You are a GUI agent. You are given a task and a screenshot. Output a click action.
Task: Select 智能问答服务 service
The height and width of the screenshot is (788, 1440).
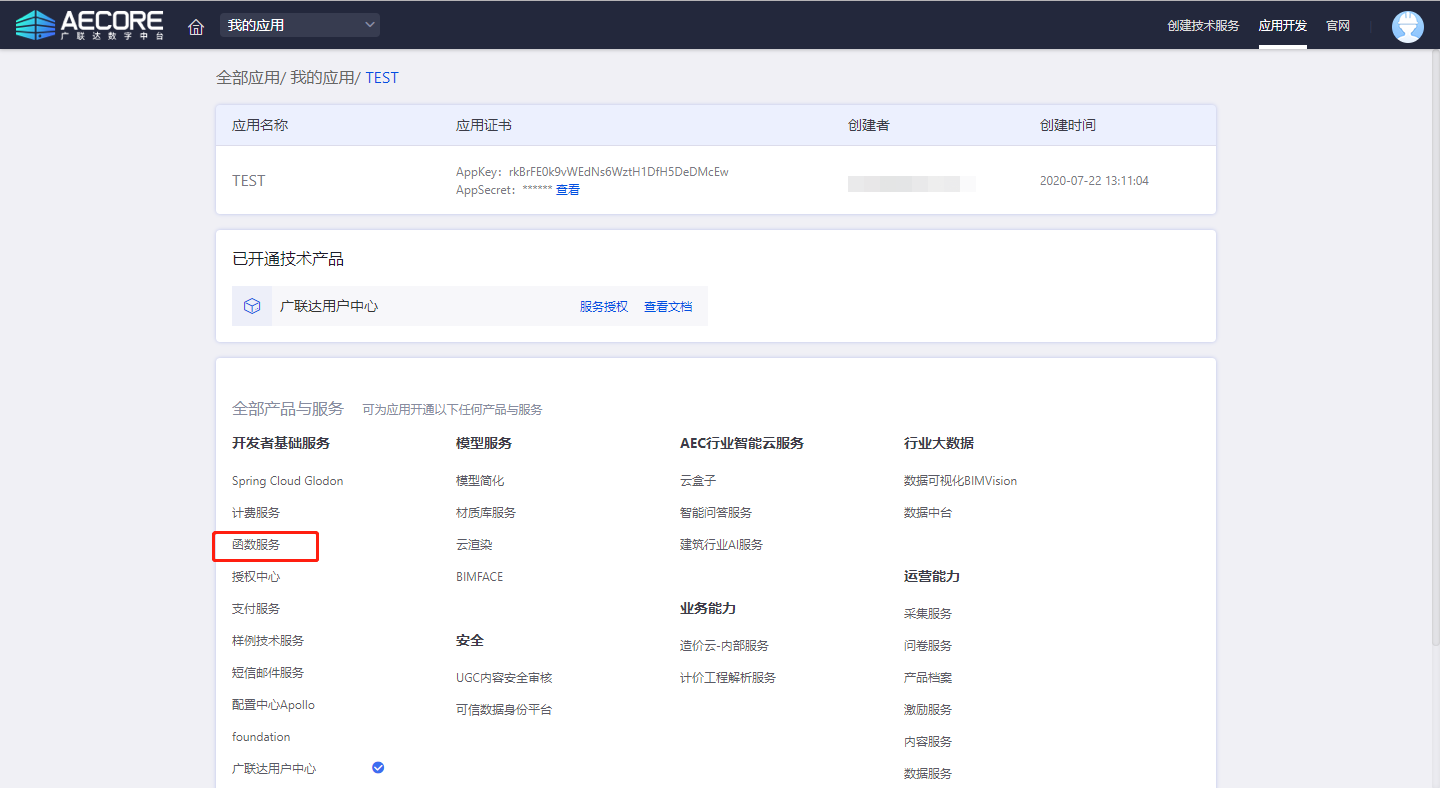click(x=715, y=513)
